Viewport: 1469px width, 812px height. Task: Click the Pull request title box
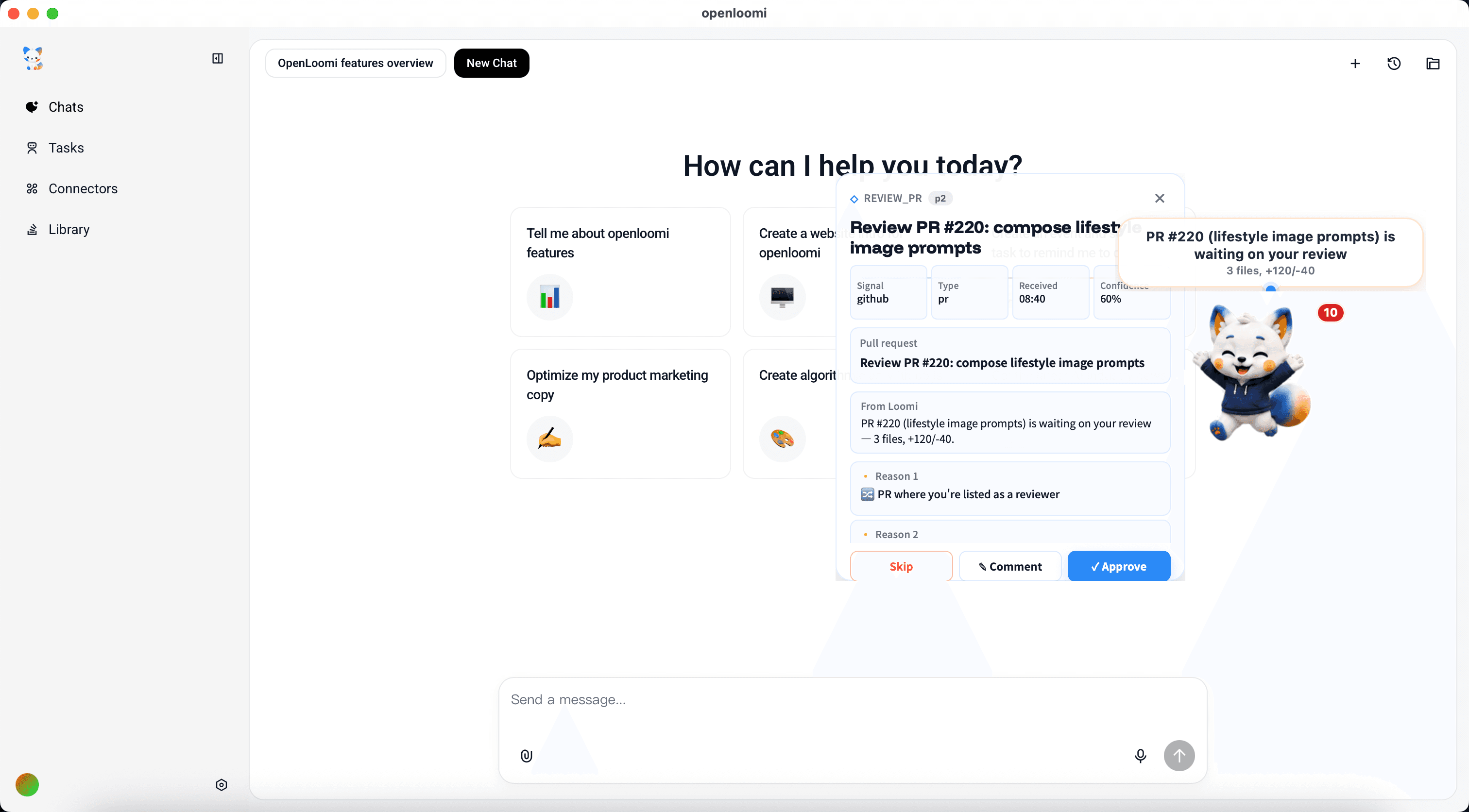pos(1010,355)
